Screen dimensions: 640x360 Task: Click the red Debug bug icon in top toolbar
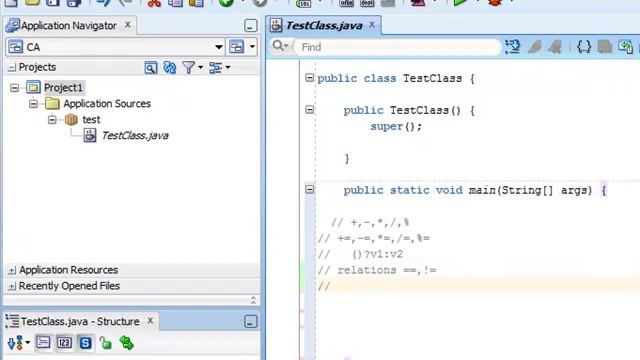495,2
